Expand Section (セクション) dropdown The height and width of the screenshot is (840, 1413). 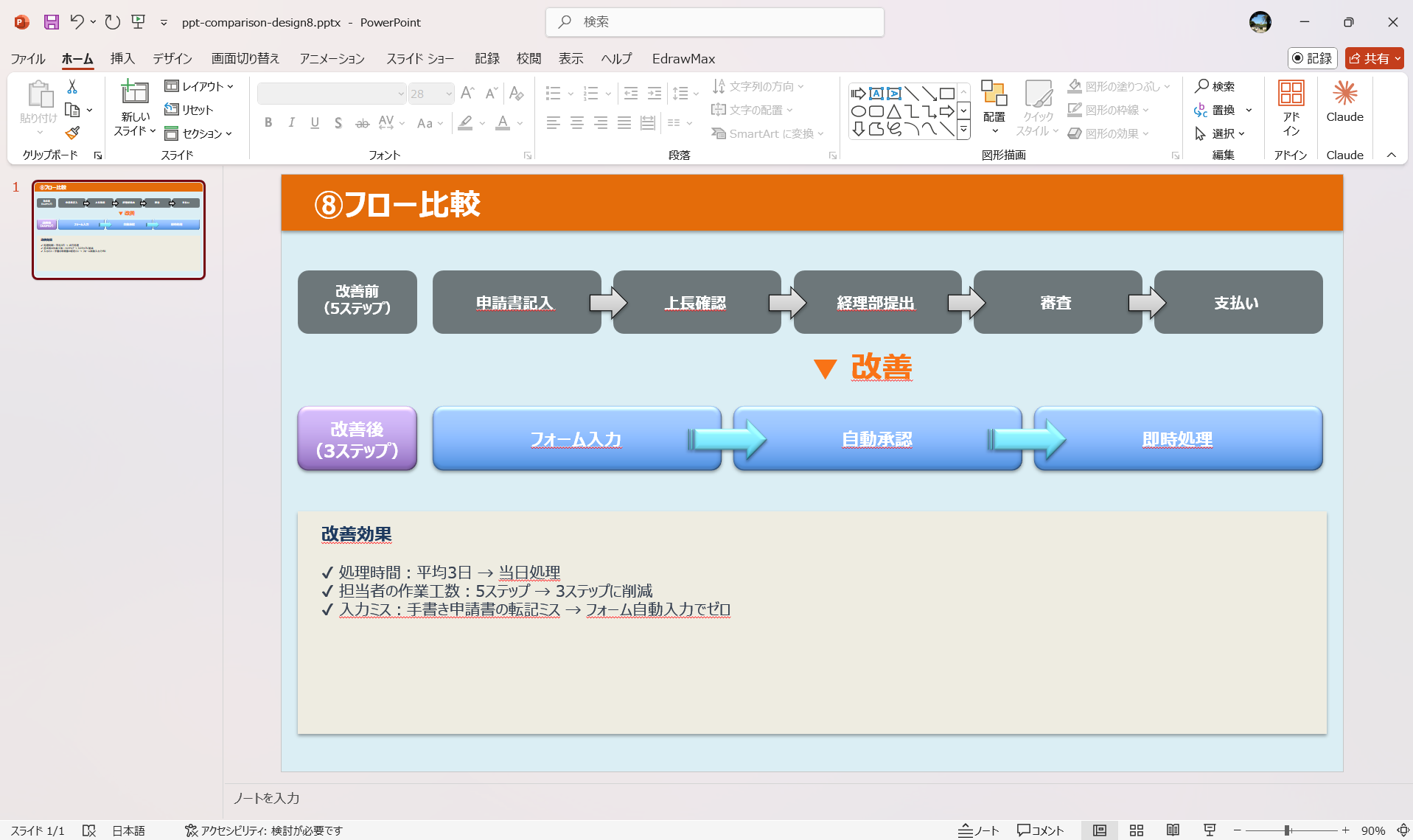198,133
